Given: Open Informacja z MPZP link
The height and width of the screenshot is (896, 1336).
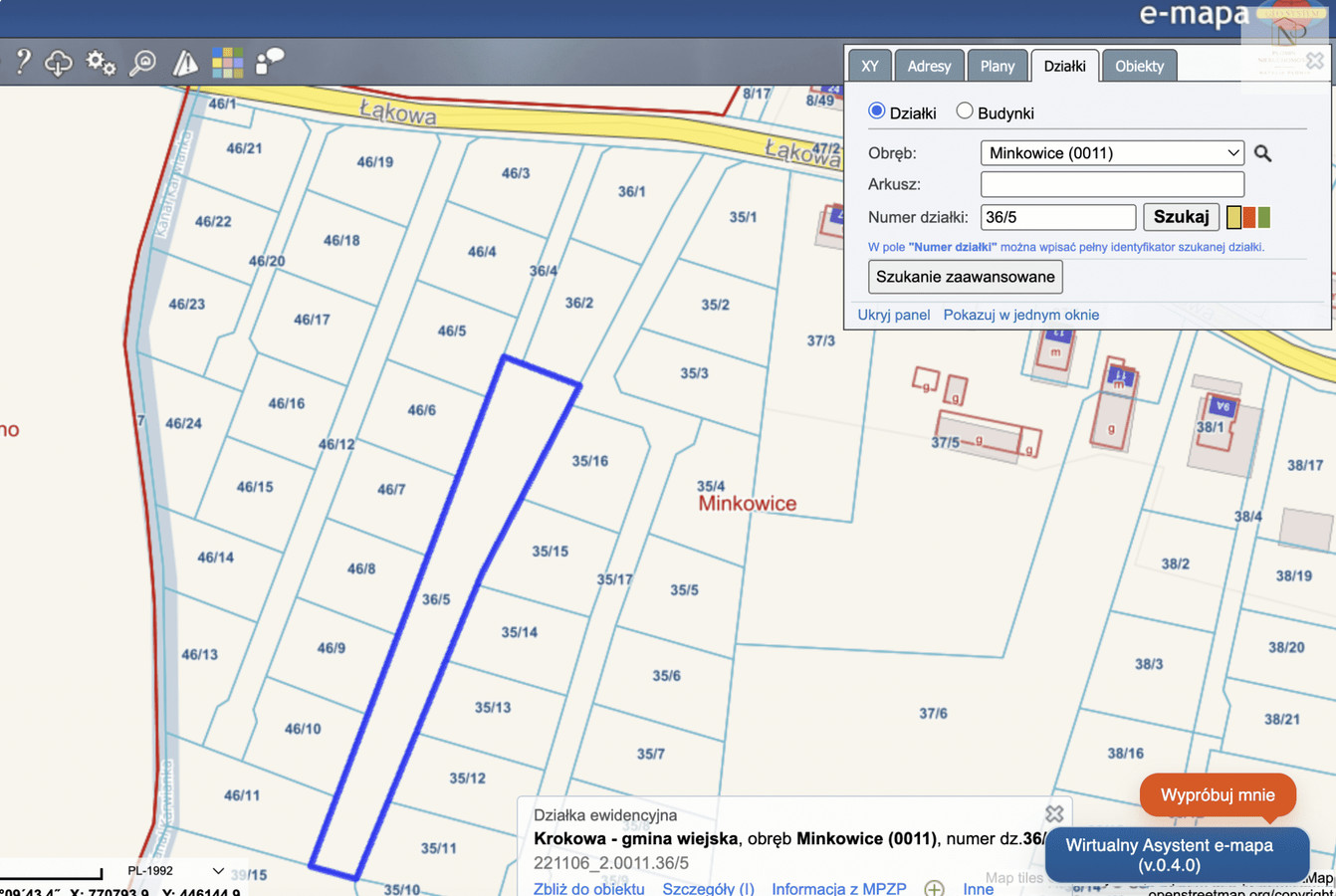Looking at the screenshot, I should [x=839, y=888].
